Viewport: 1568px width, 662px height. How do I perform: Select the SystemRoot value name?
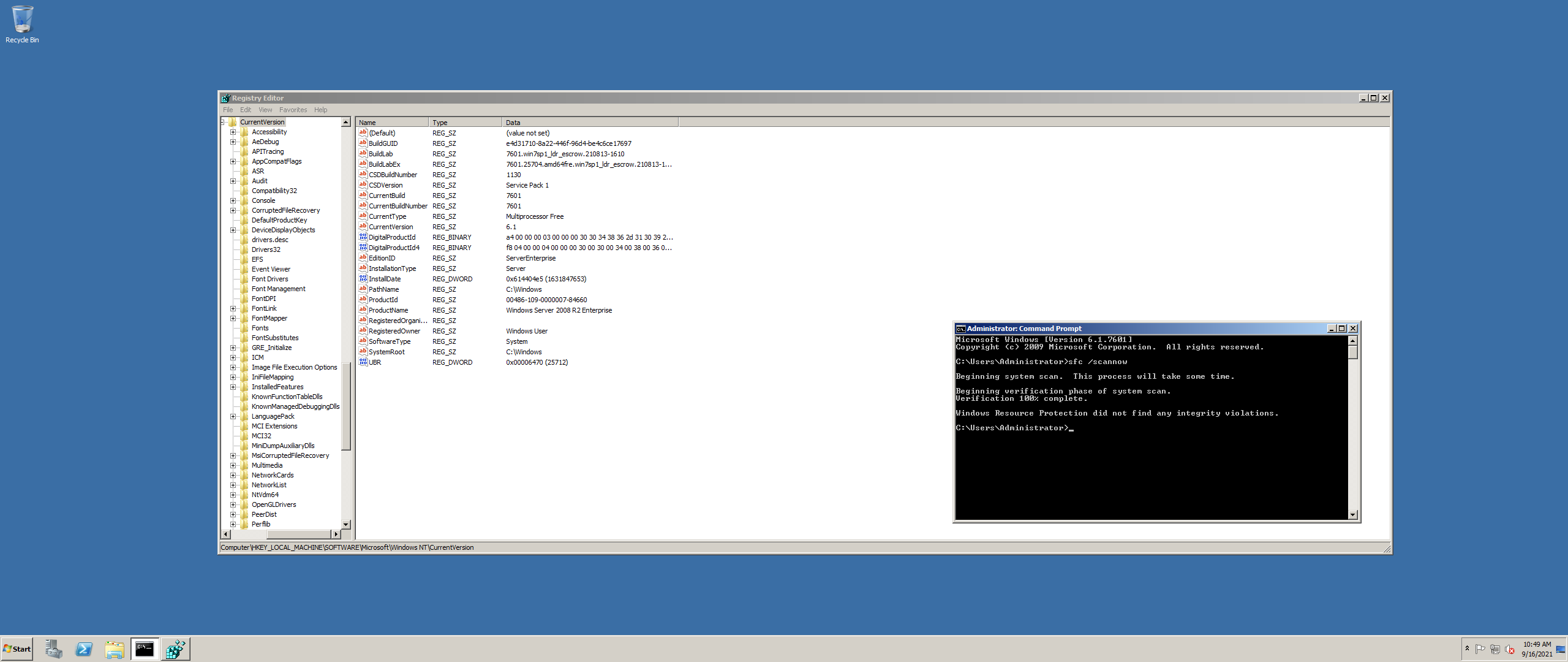[x=386, y=352]
